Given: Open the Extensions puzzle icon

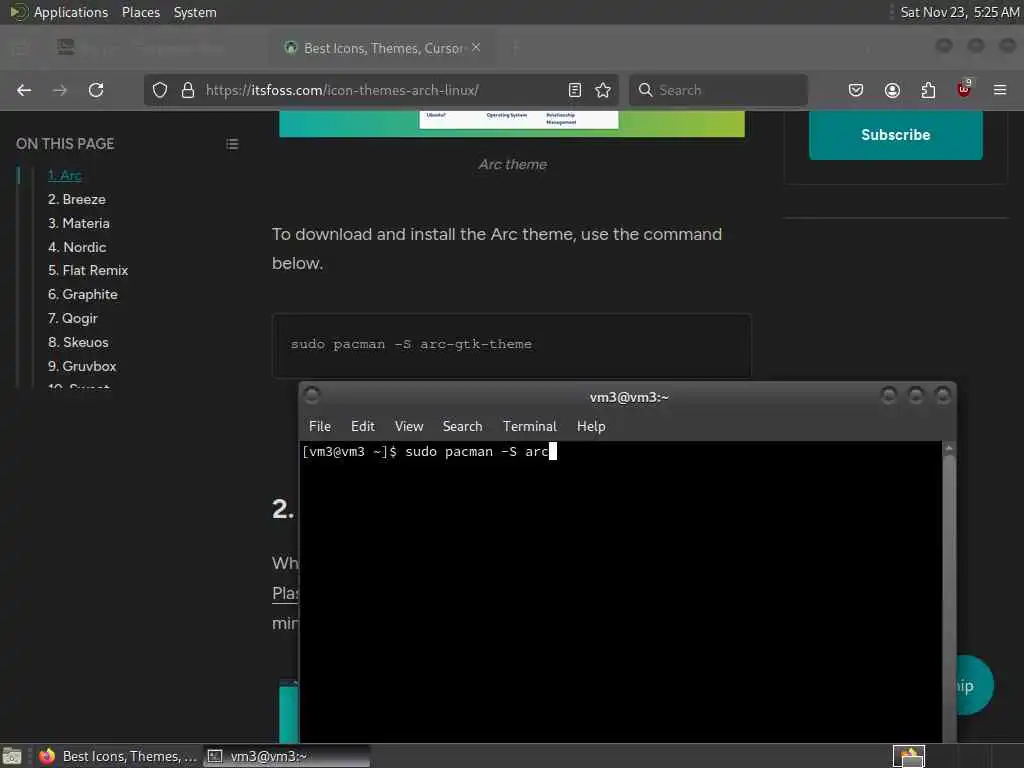Looking at the screenshot, I should click(x=928, y=90).
